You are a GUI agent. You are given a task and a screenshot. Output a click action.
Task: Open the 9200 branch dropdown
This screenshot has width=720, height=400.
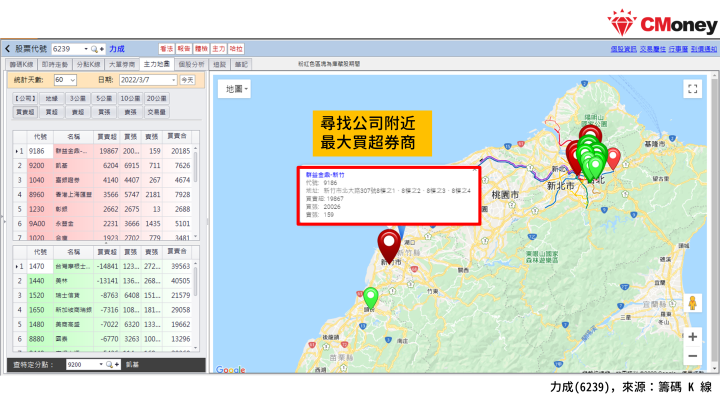[x=101, y=365]
